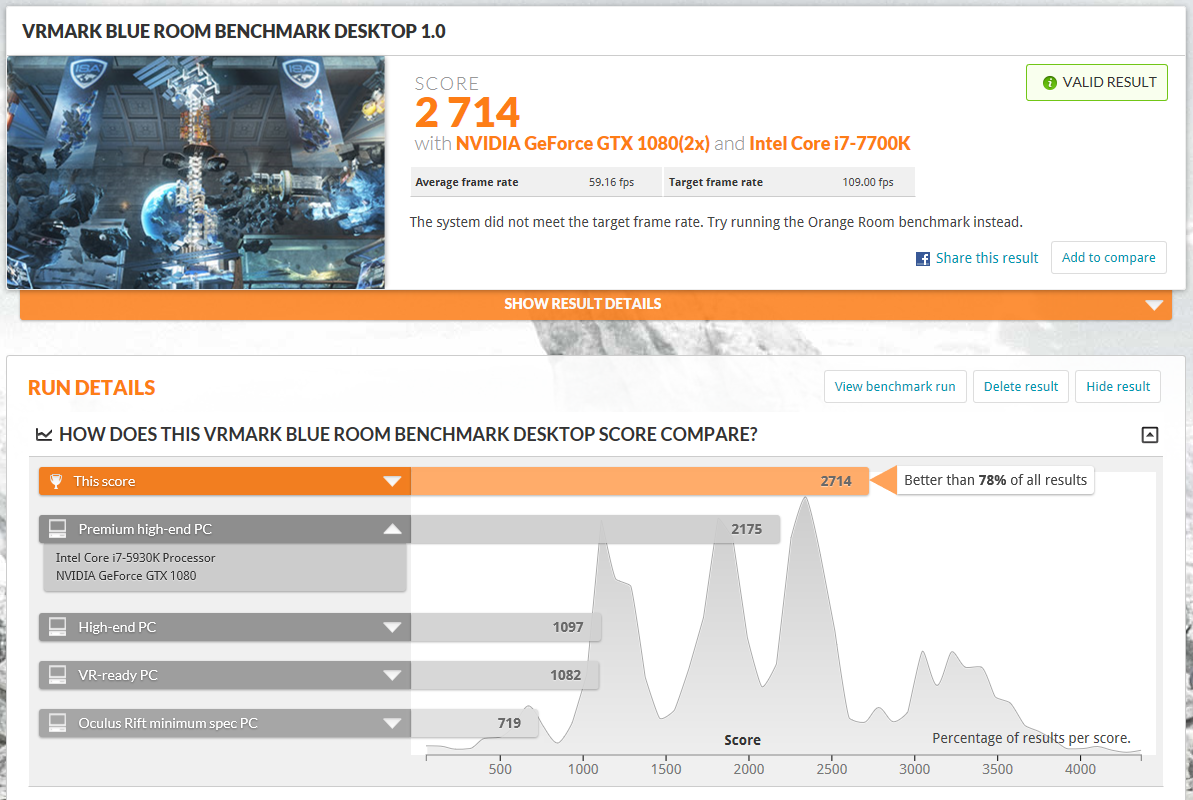Click the Valid Result button

click(x=1096, y=82)
